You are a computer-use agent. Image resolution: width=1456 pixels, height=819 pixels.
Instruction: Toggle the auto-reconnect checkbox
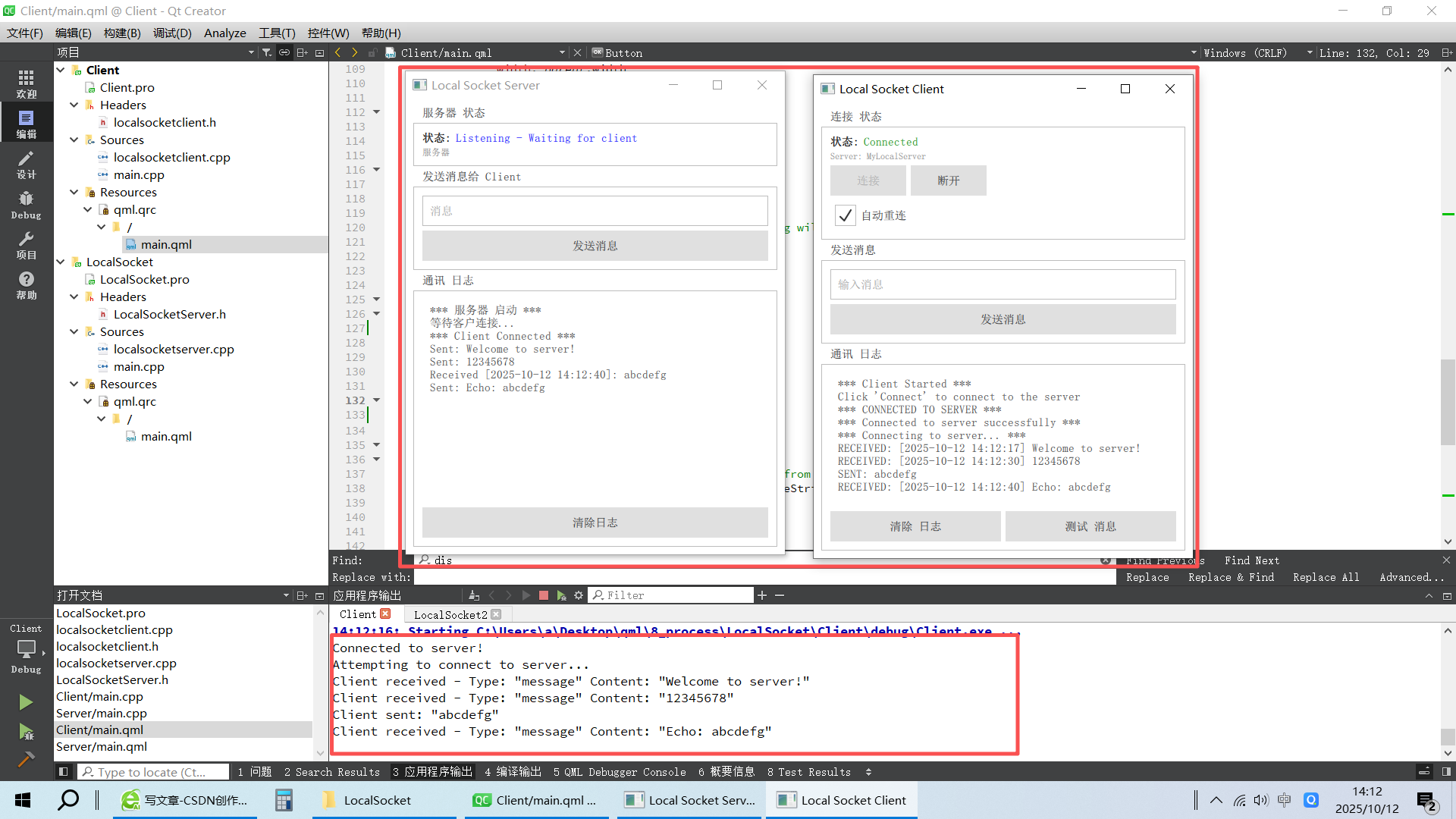[845, 215]
